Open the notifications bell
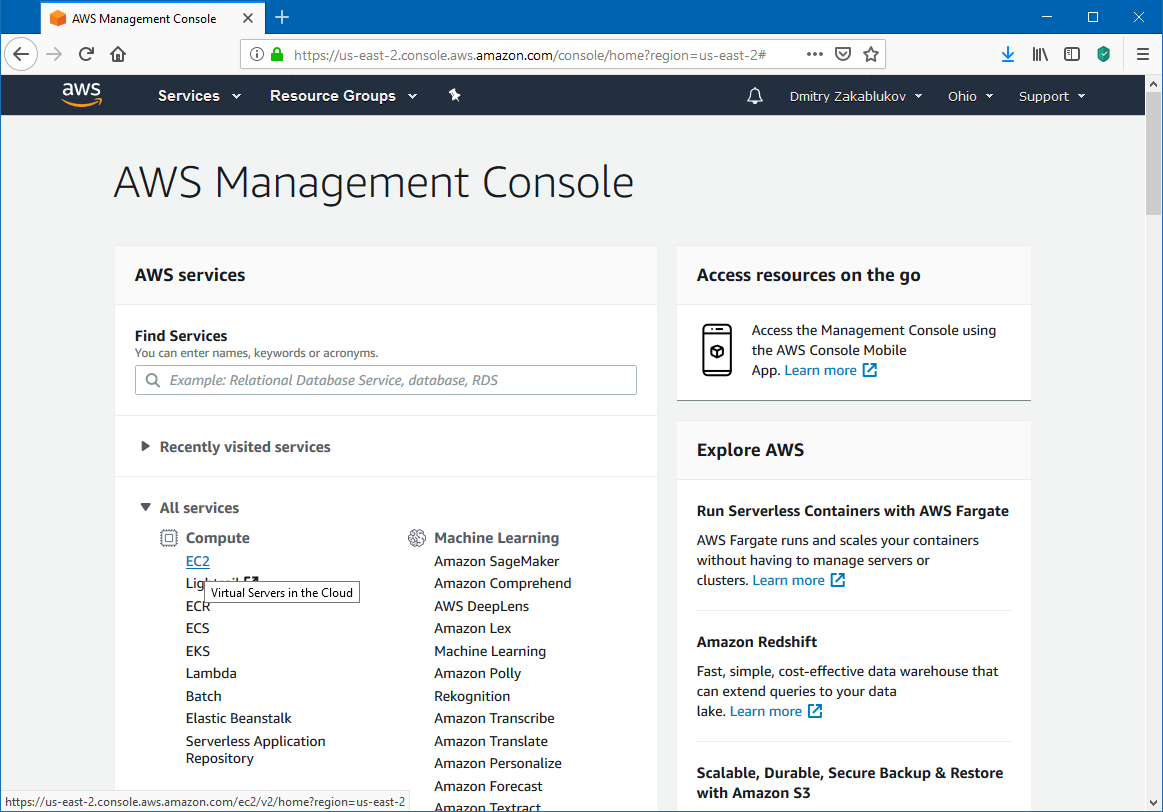The image size is (1163, 812). pos(754,96)
